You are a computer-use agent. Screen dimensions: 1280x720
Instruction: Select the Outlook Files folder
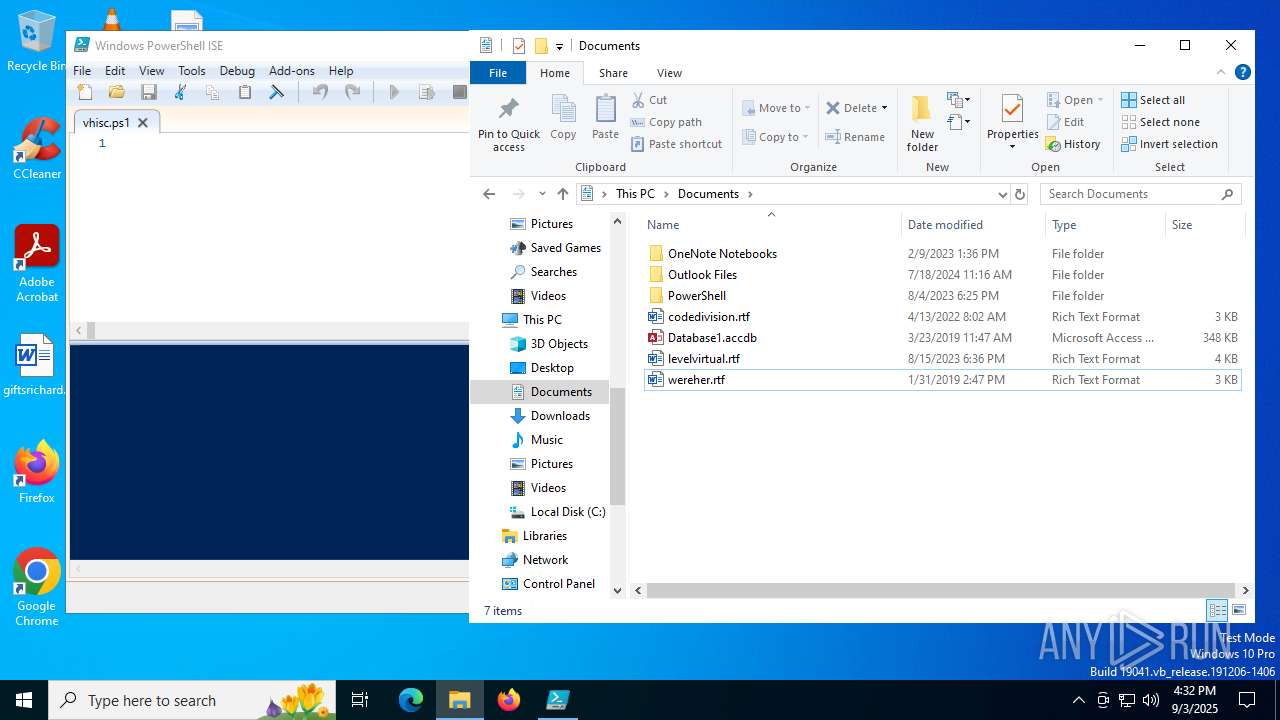coord(702,275)
